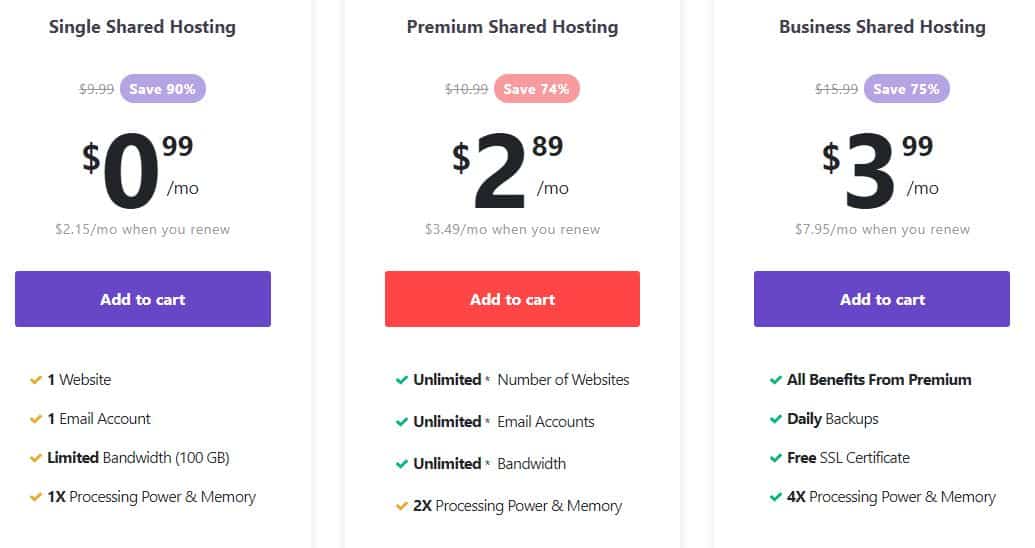Click the checkmark icon beside 1 Website
The image size is (1035, 548).
click(36, 380)
